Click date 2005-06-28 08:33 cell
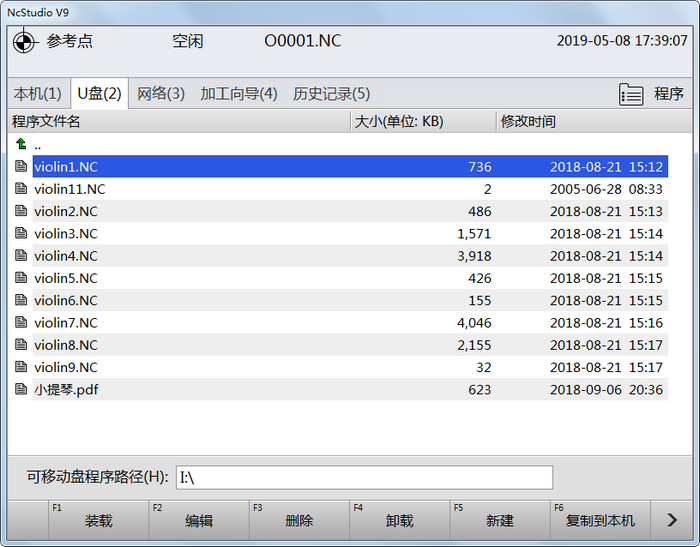700x547 pixels. [x=606, y=189]
